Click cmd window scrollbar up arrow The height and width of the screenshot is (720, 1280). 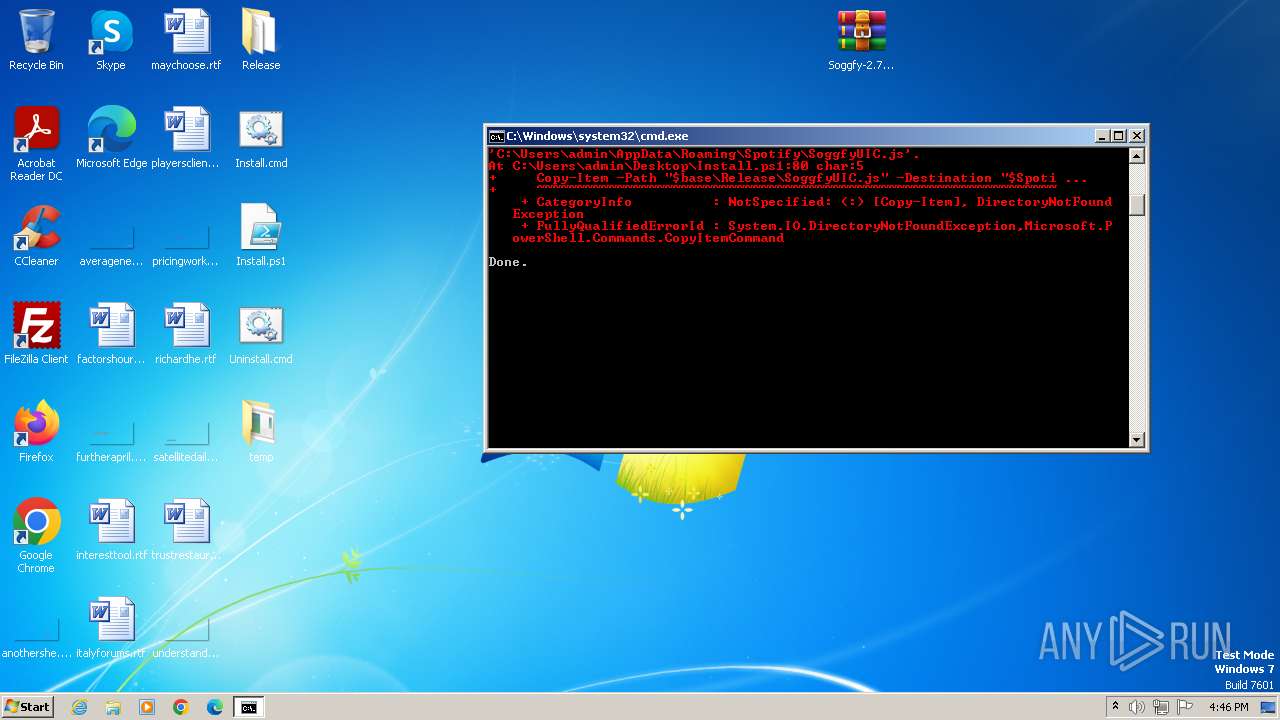[1136, 156]
